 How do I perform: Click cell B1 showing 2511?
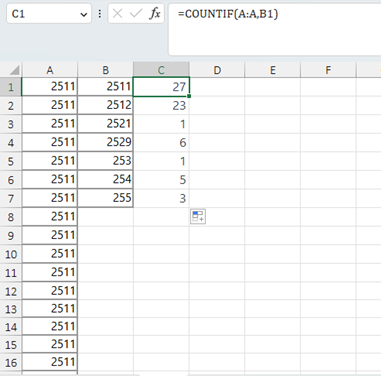(x=105, y=87)
